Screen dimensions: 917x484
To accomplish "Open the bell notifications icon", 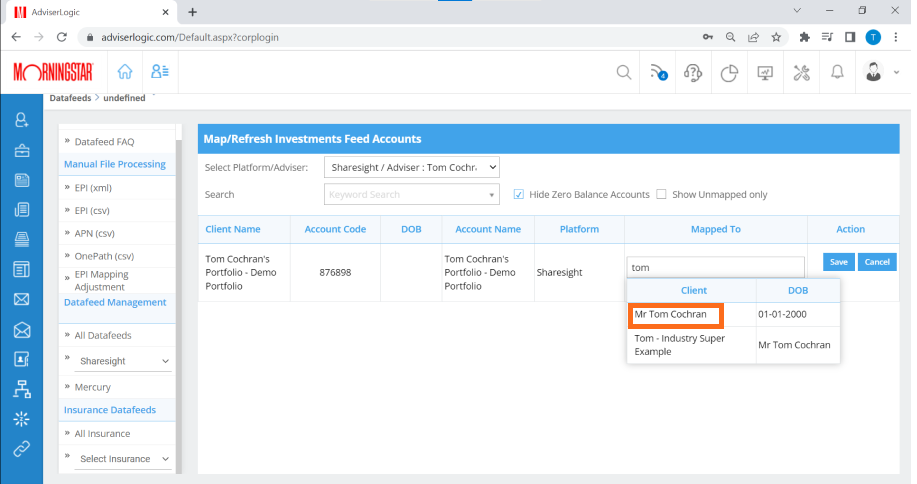I will tap(837, 72).
